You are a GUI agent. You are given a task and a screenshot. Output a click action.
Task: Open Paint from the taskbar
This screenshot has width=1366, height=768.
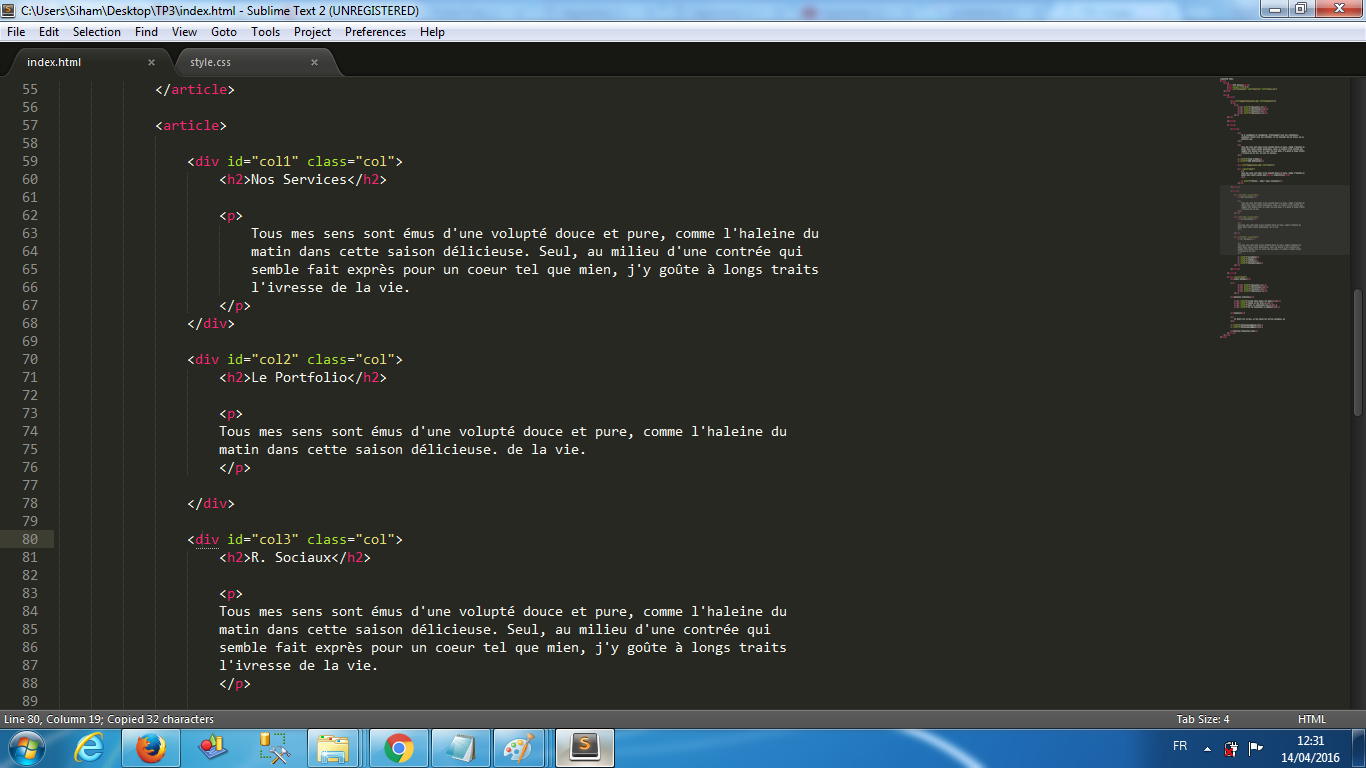click(x=519, y=747)
